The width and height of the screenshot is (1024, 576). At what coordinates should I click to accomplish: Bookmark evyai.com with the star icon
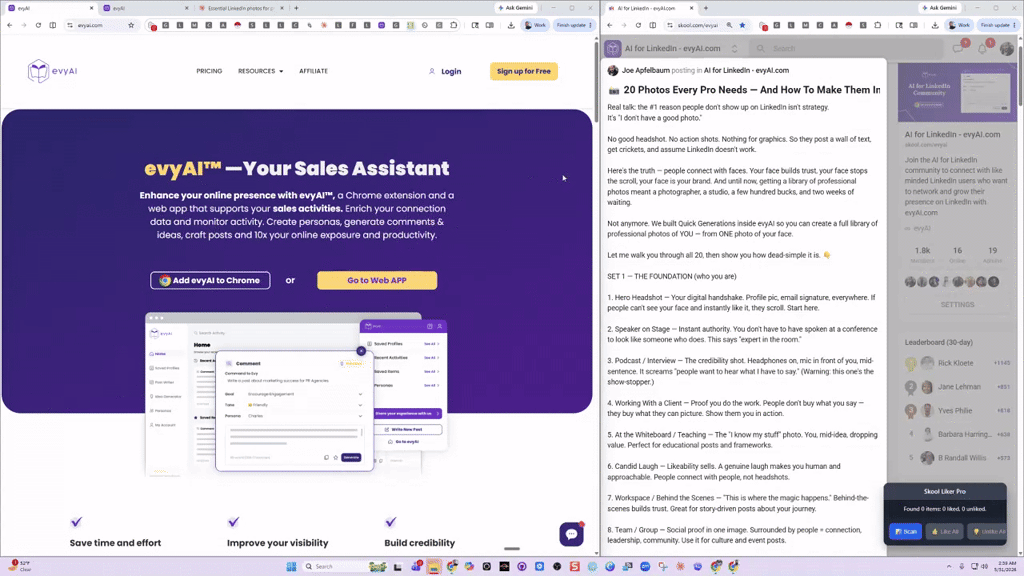click(131, 25)
